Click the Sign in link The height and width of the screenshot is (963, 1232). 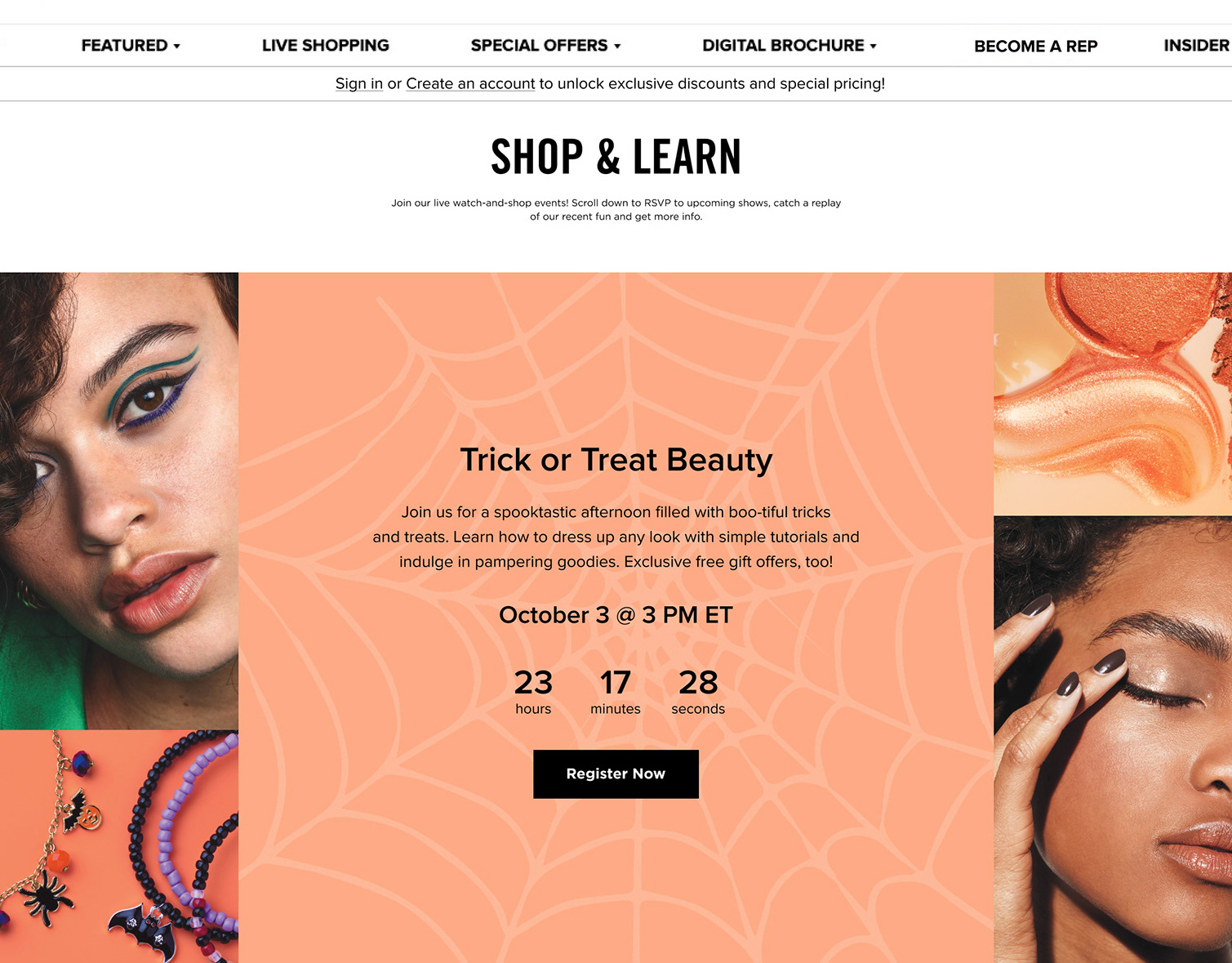coord(359,83)
